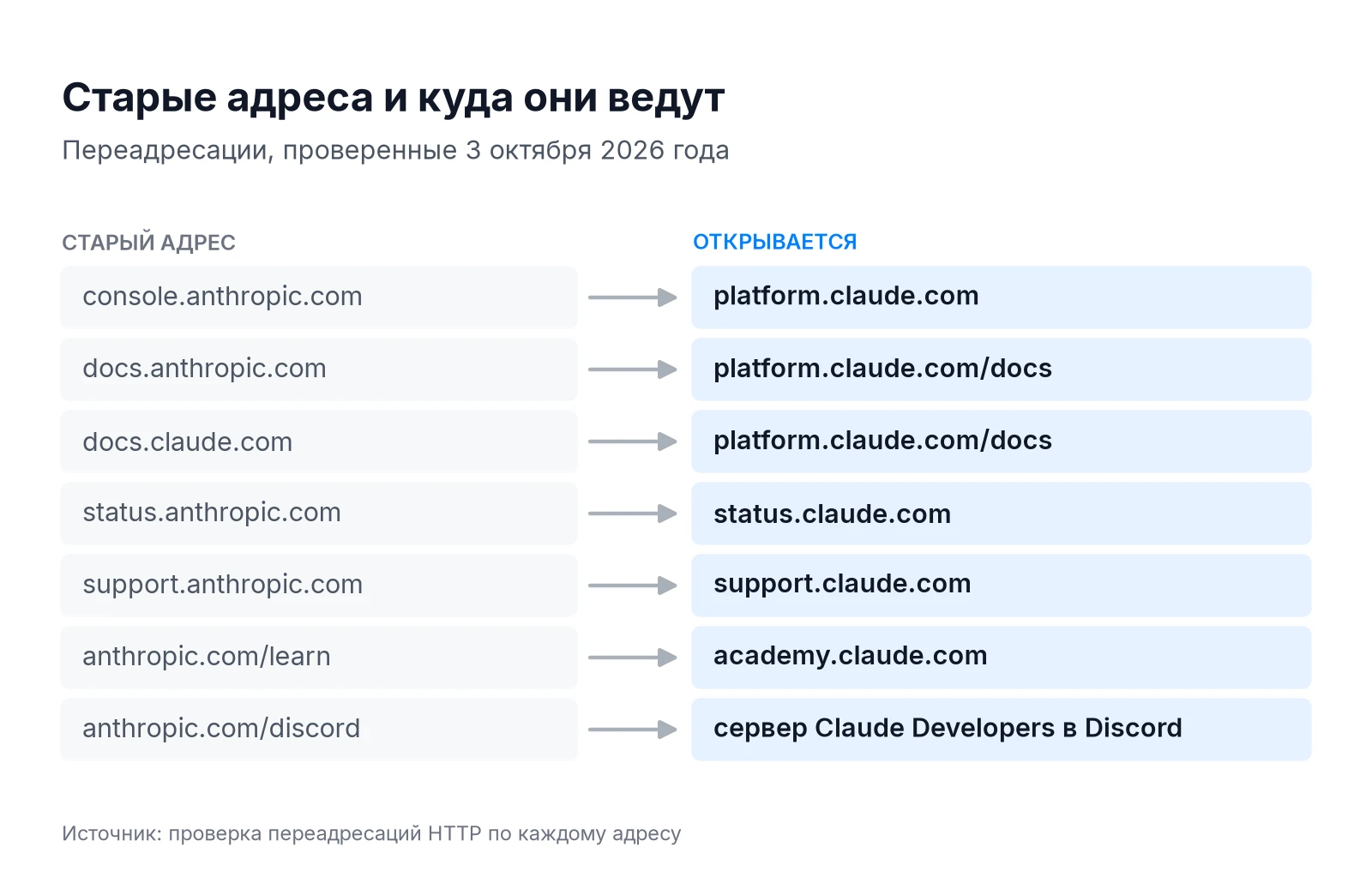Click the title «Старые адреса и куда они ведут»

pos(394,99)
